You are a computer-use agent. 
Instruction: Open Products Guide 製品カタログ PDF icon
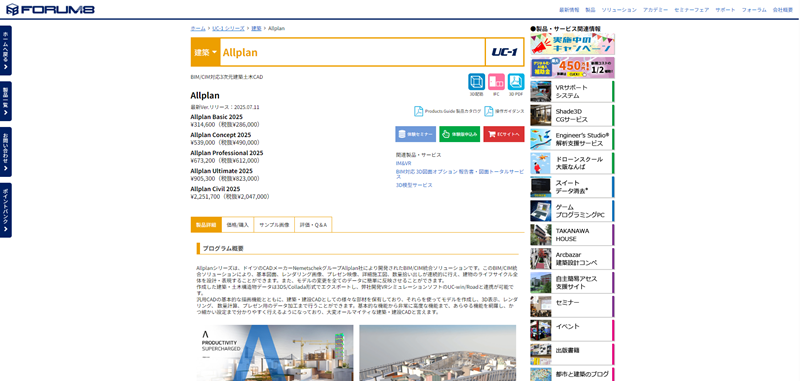[418, 111]
